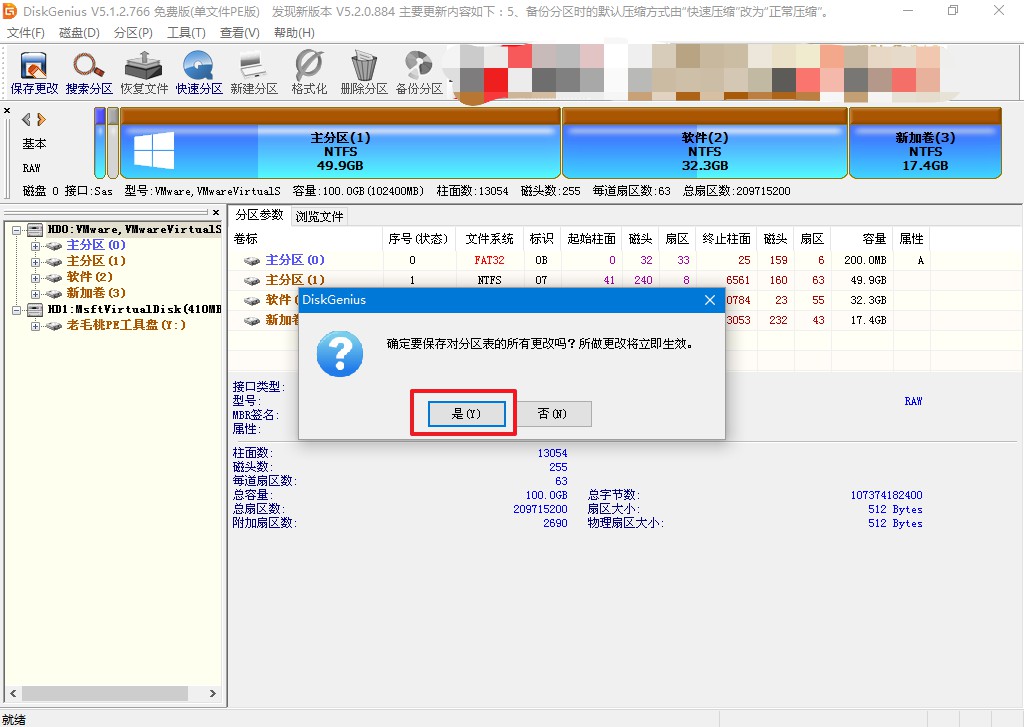Click the Delete Partition (删除分区) icon
1024x727 pixels.
coord(363,73)
